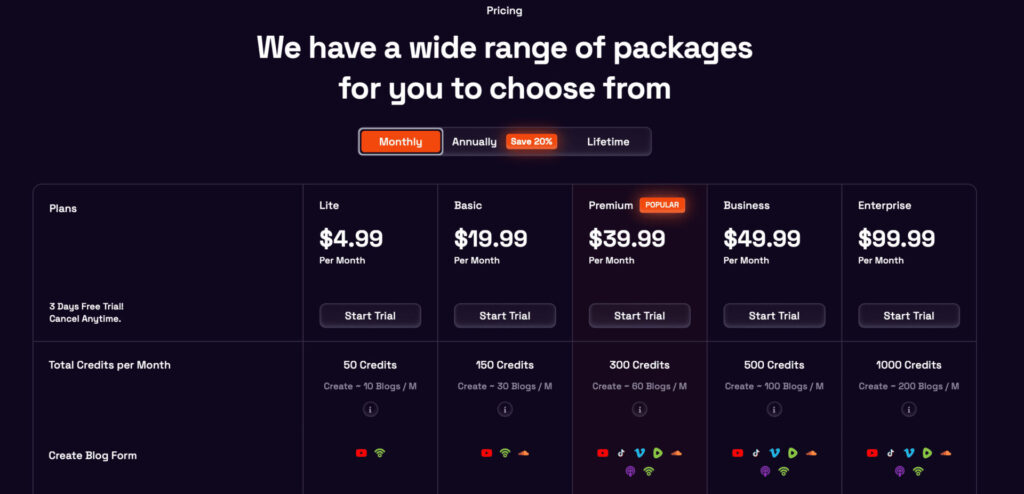Switch billing to Monthly
This screenshot has width=1024, height=494.
(400, 142)
